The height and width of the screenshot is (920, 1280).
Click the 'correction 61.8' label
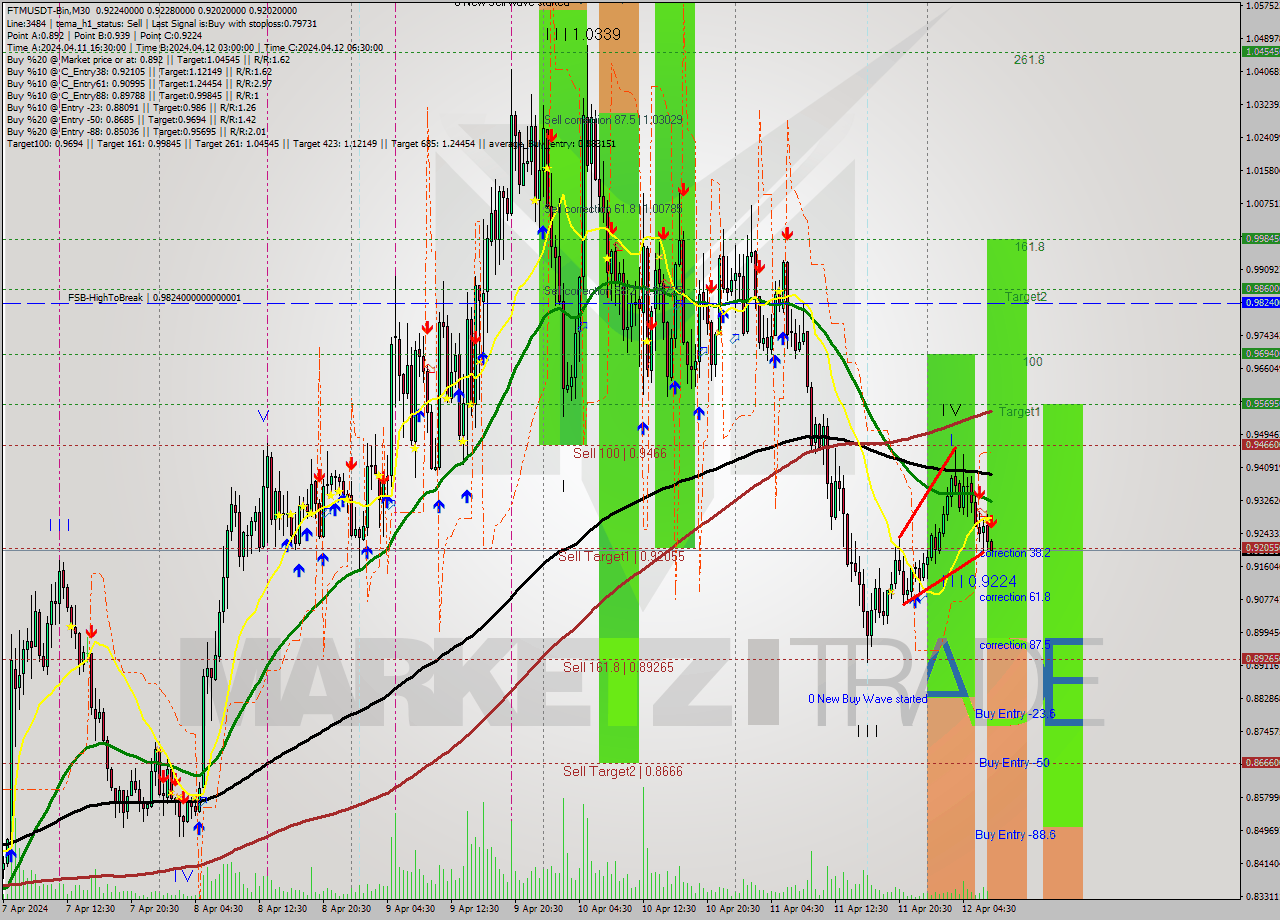tap(1014, 597)
